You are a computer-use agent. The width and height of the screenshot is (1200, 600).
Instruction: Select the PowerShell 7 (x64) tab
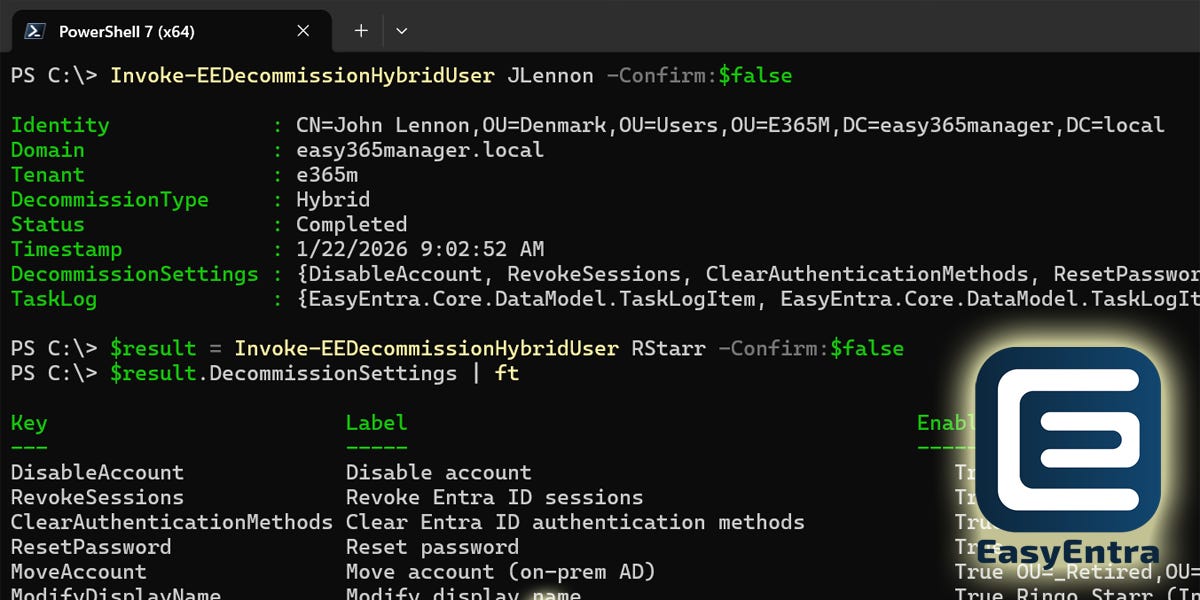[171, 31]
